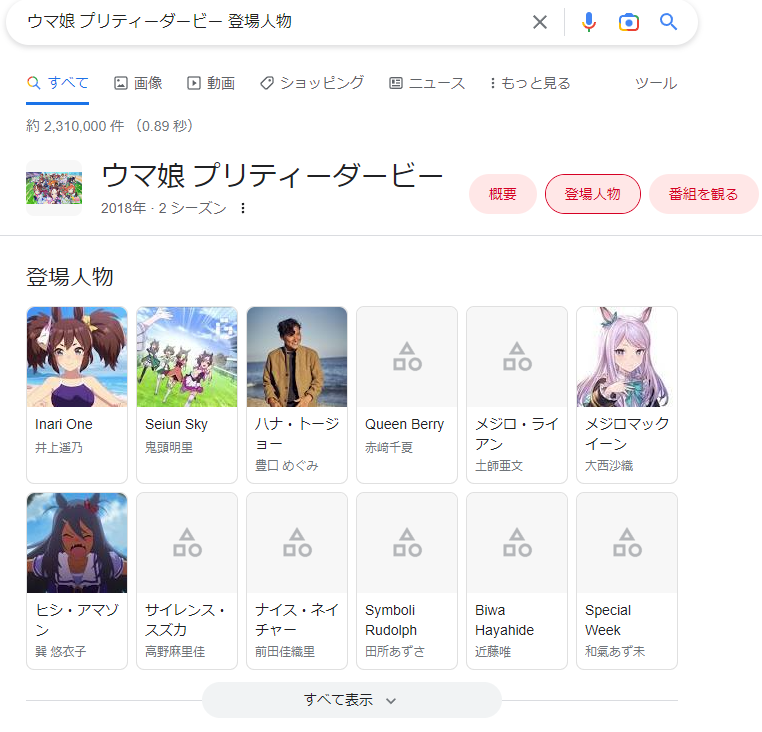Click the Biwa Hayahide name label
The width and height of the screenshot is (762, 732).
pos(504,620)
